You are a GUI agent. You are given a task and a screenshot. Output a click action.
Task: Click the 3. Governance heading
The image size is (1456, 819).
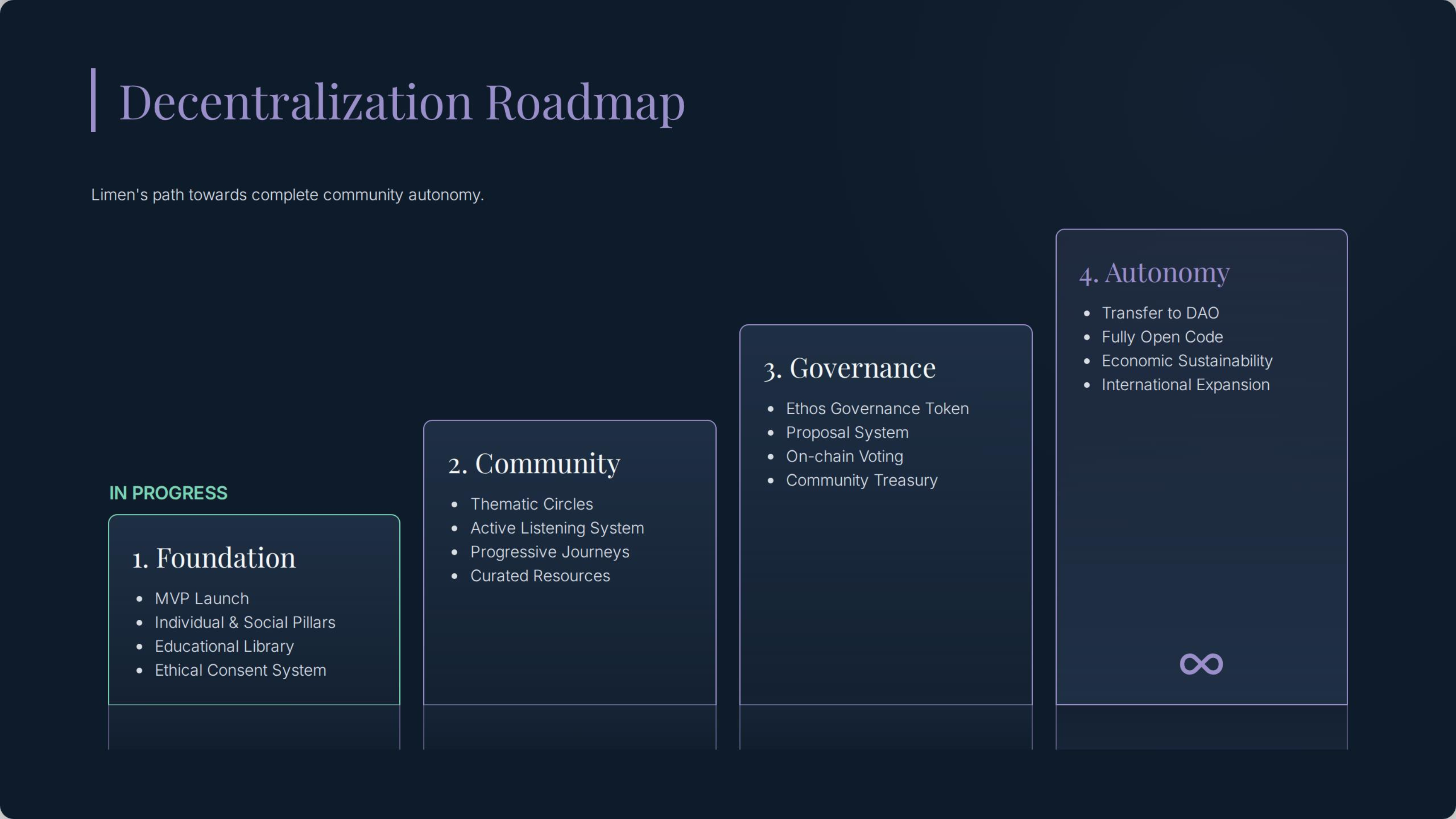click(x=849, y=368)
